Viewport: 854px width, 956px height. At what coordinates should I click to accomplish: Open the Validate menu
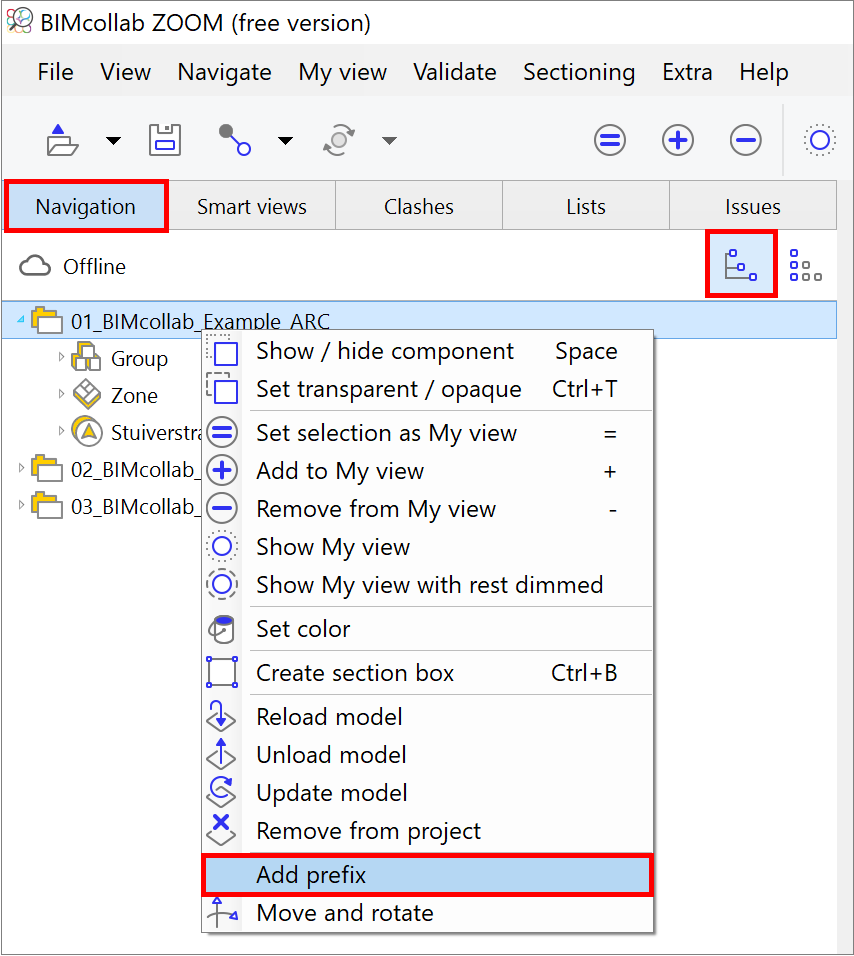pos(455,72)
